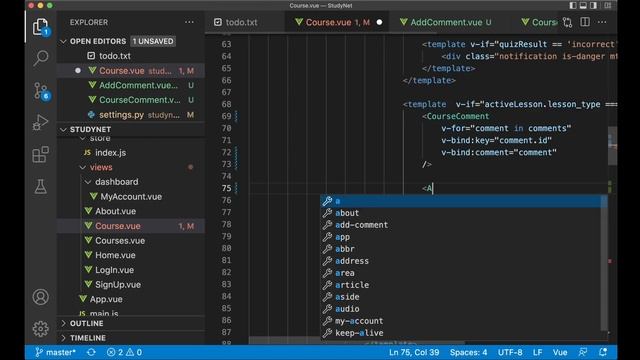
Task: Open the Manage gear menu
Action: coord(40,329)
